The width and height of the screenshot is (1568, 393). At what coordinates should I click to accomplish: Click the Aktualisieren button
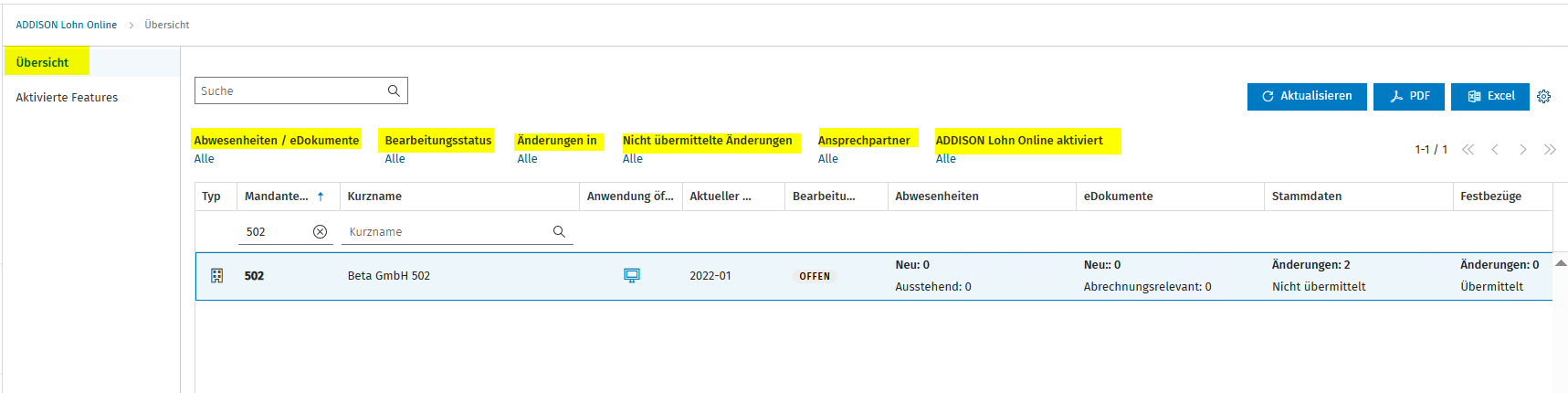(x=1307, y=96)
